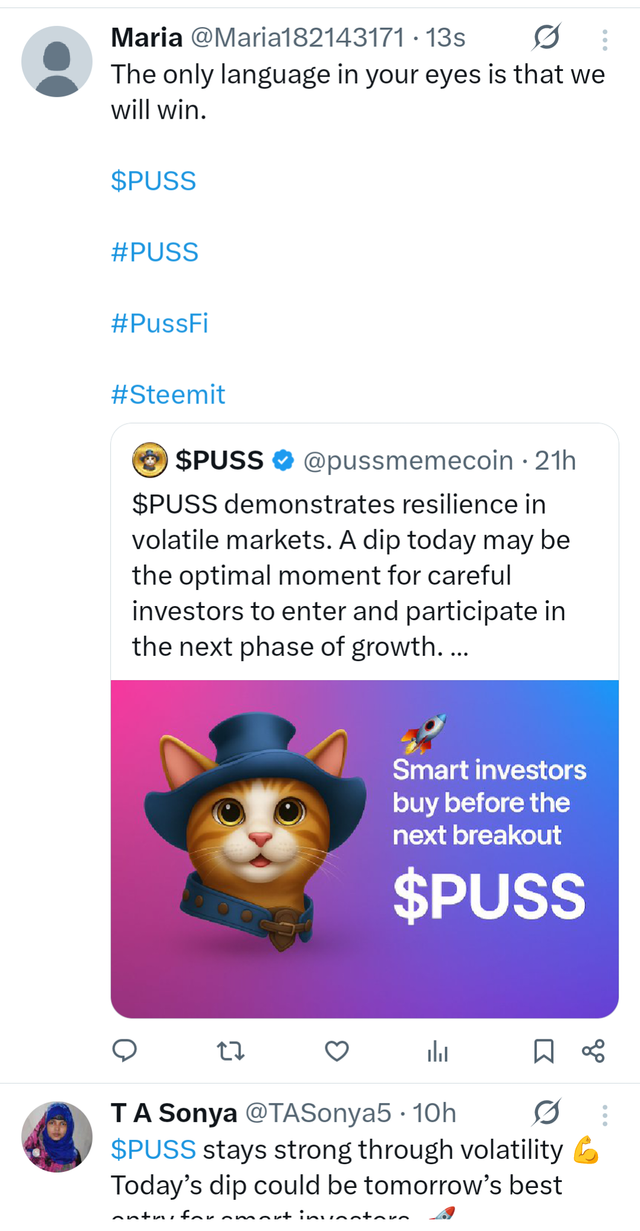Share Maria's post via share icon
The height and width of the screenshot is (1231, 640).
[x=593, y=1050]
